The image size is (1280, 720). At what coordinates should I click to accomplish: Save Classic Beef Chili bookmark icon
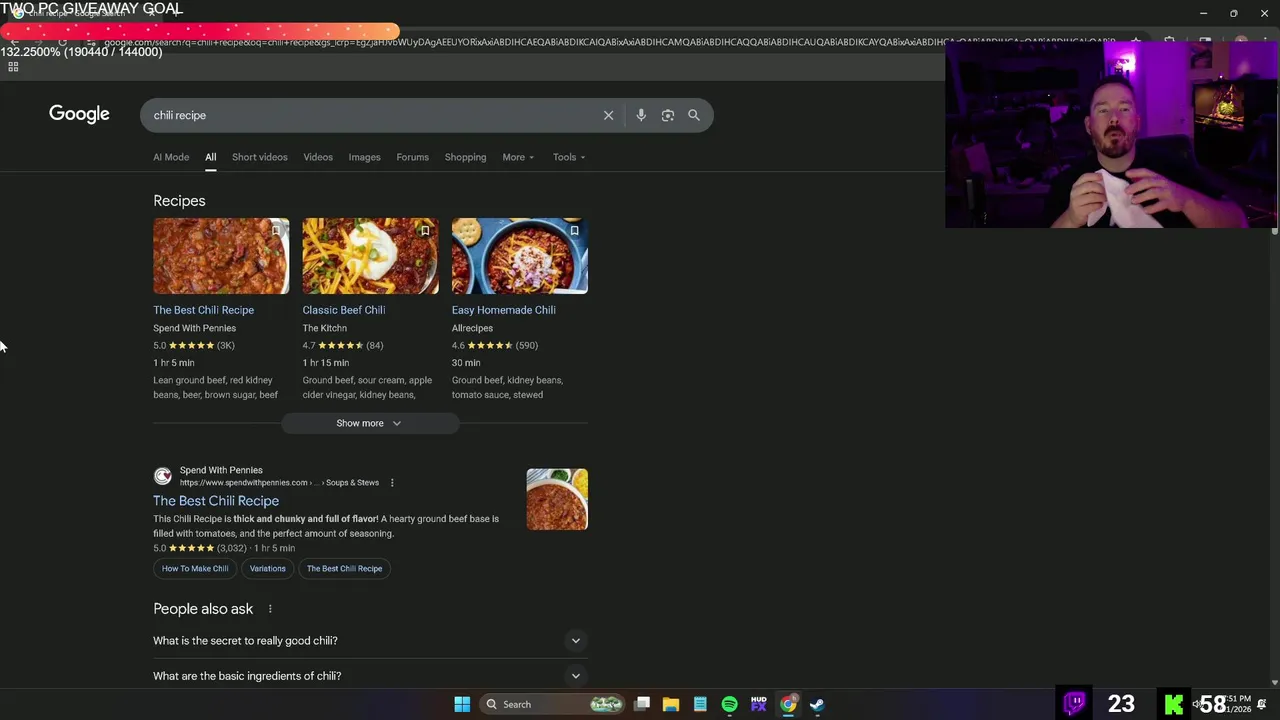point(425,231)
